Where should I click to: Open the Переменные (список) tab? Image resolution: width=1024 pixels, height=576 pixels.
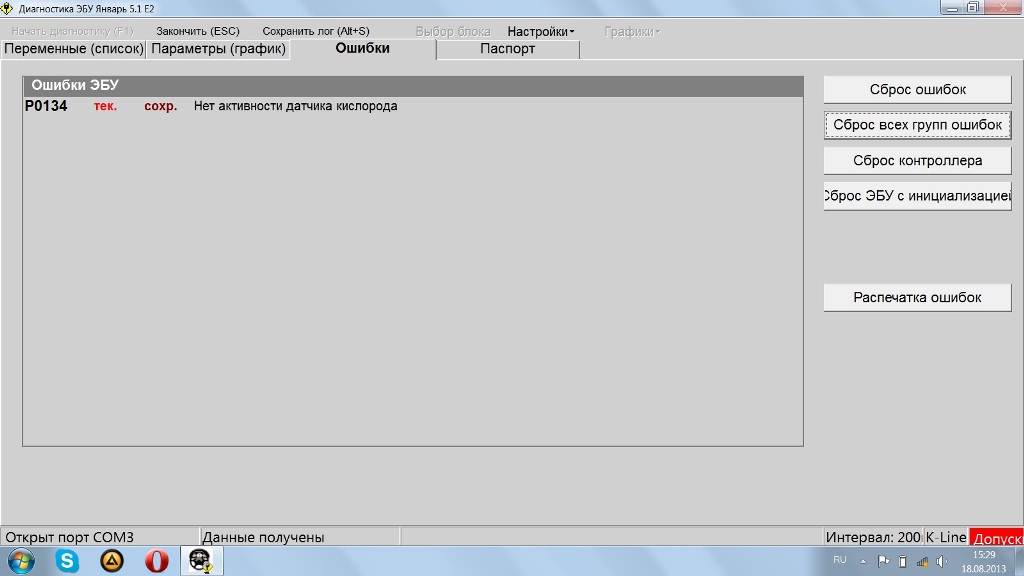pyautogui.click(x=74, y=49)
